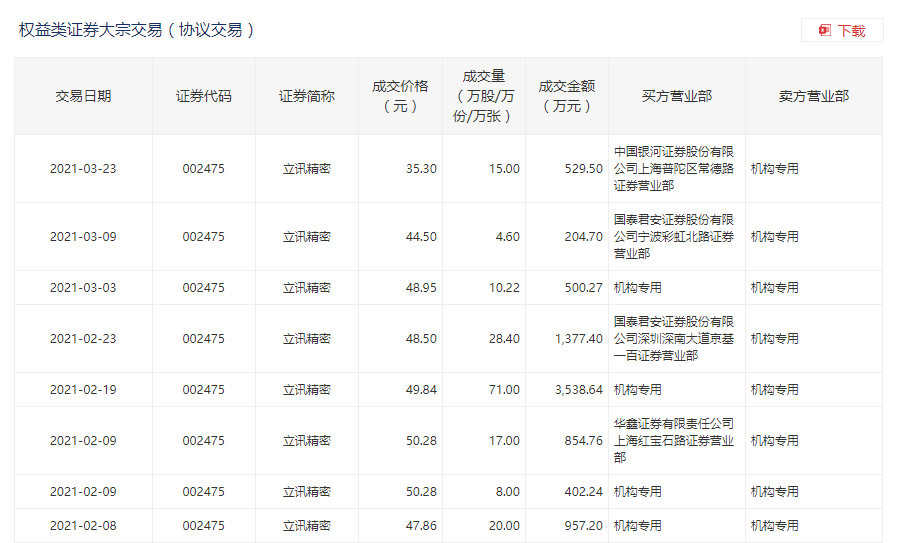Click the volume value 15.00
Screen dimensions: 901x543
505,169
